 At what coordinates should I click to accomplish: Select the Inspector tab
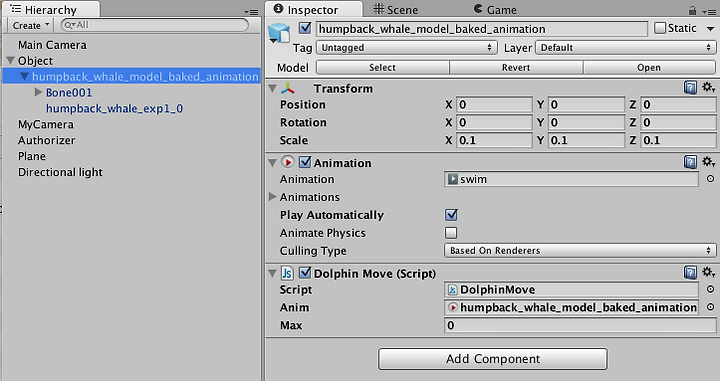coord(314,9)
